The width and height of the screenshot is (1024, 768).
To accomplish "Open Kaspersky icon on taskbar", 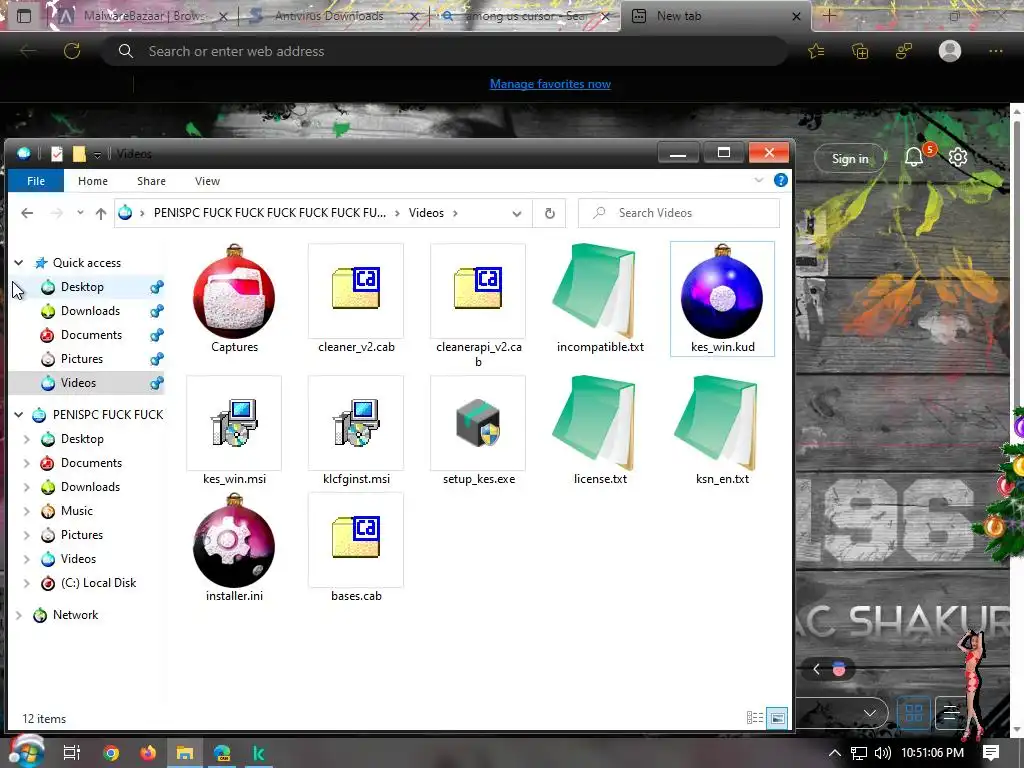I will [259, 753].
